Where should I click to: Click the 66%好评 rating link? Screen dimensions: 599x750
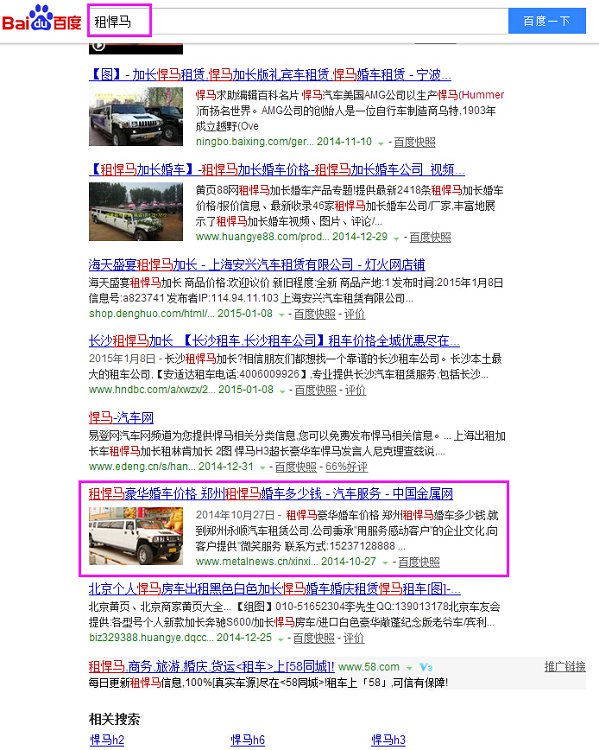tap(346, 467)
